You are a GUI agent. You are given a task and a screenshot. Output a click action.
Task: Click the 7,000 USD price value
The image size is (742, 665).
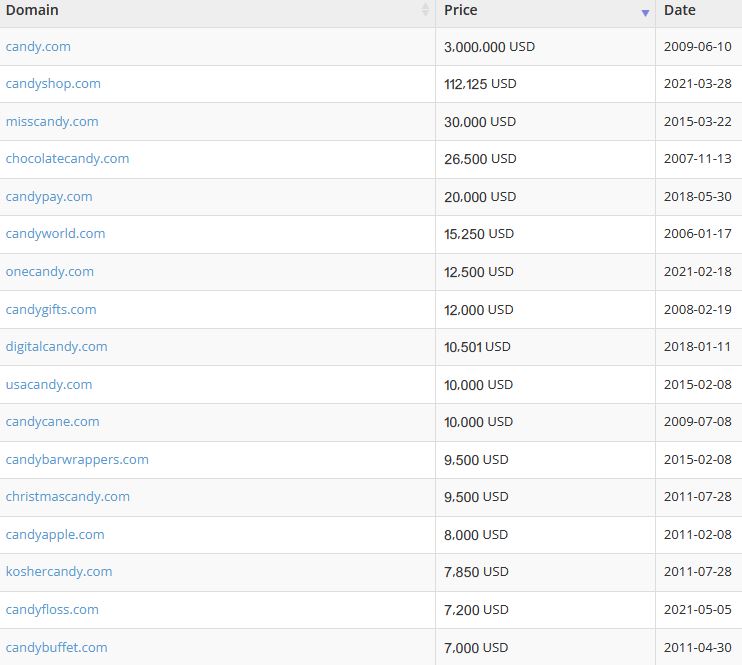[476, 647]
